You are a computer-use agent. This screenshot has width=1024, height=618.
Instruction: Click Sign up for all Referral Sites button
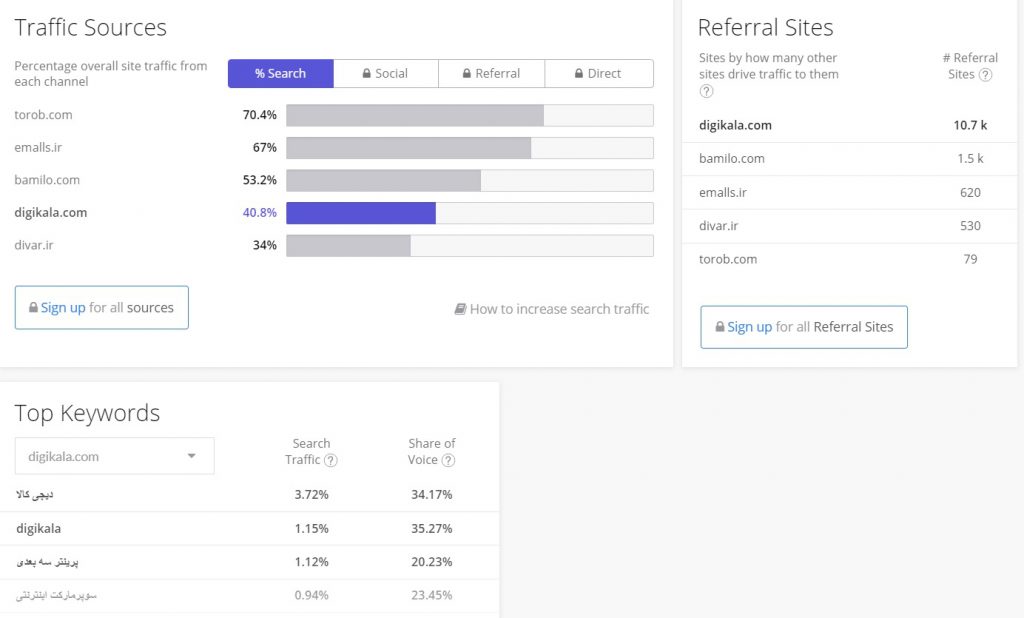click(804, 327)
